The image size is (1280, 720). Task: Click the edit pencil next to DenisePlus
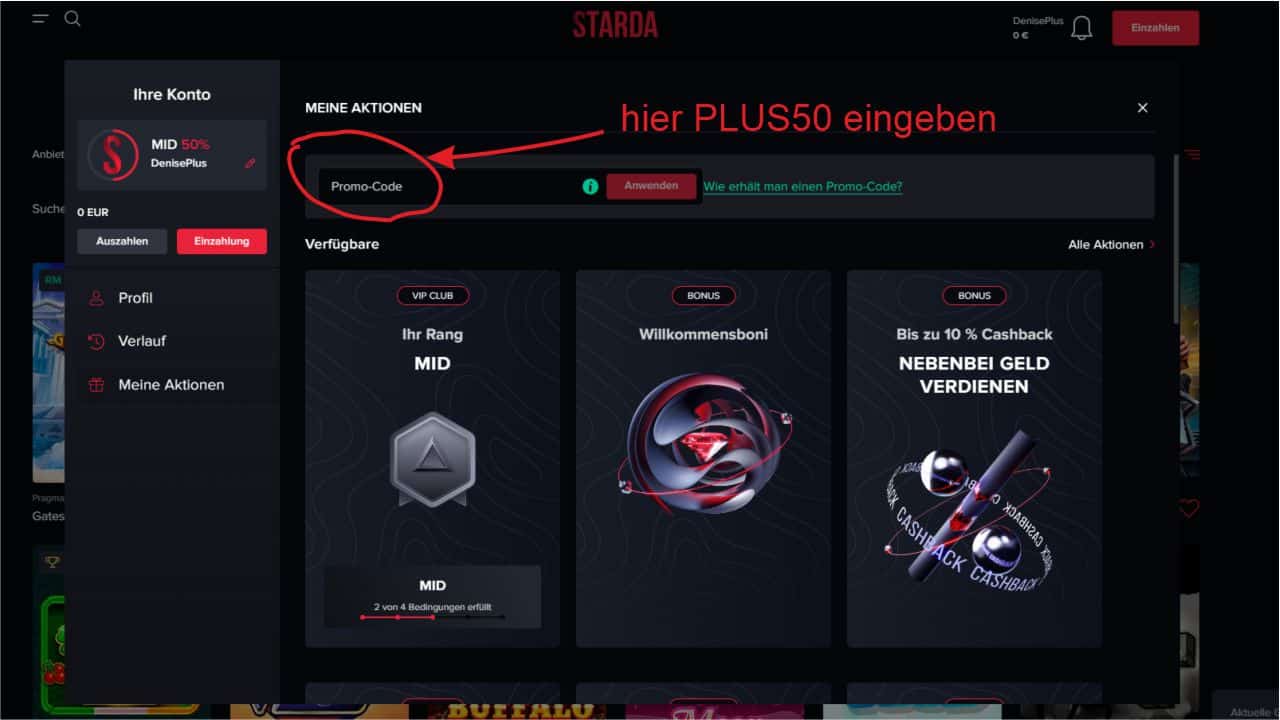[x=250, y=163]
